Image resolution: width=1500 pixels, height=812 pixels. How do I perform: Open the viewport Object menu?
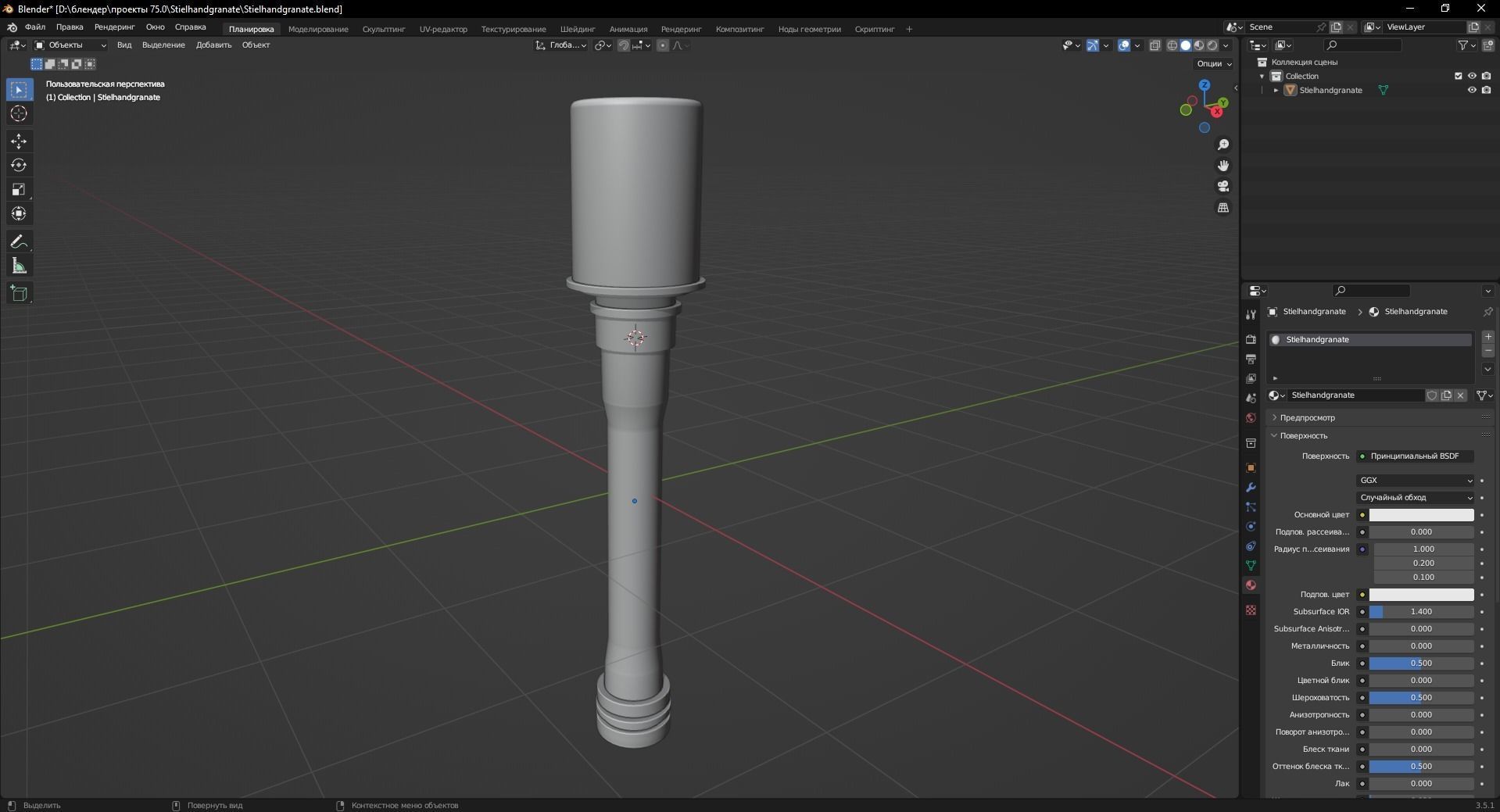pos(256,45)
